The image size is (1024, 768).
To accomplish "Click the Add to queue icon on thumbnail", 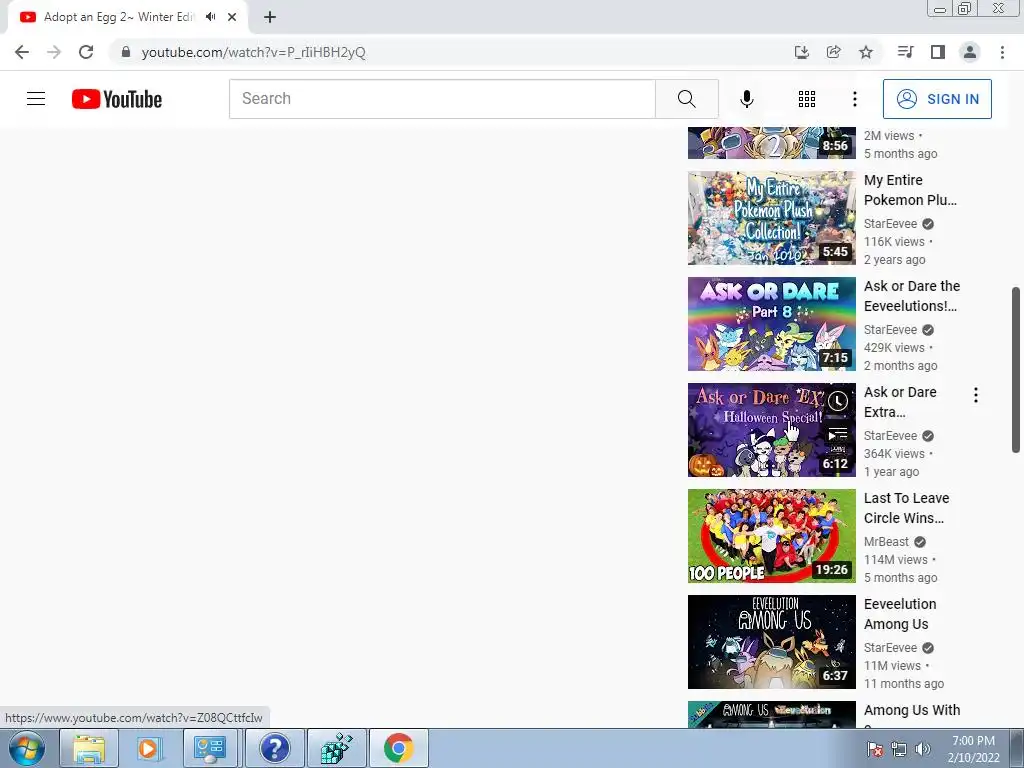I will [x=838, y=433].
